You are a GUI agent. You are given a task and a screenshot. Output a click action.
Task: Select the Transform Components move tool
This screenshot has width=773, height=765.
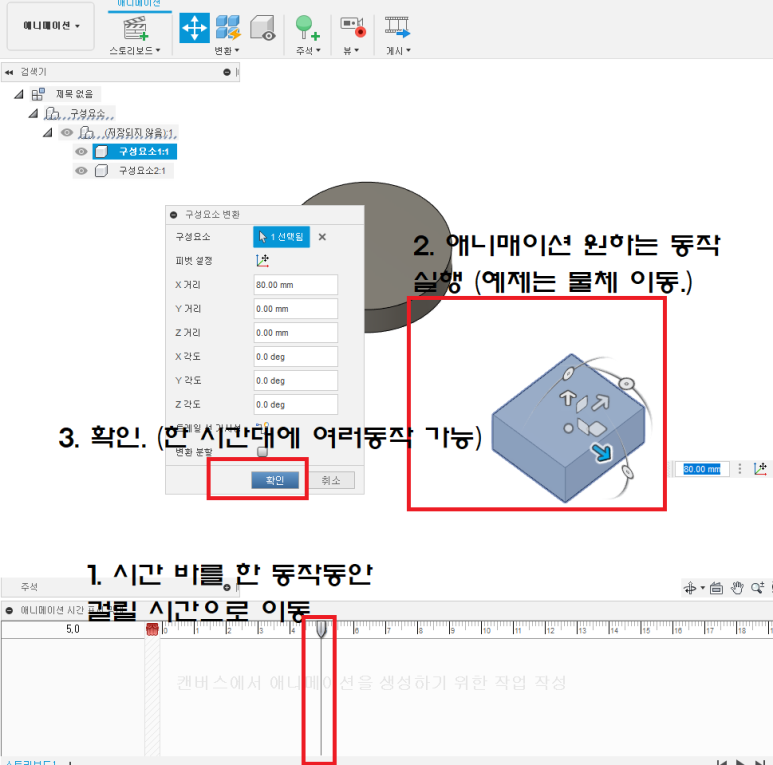(x=194, y=28)
